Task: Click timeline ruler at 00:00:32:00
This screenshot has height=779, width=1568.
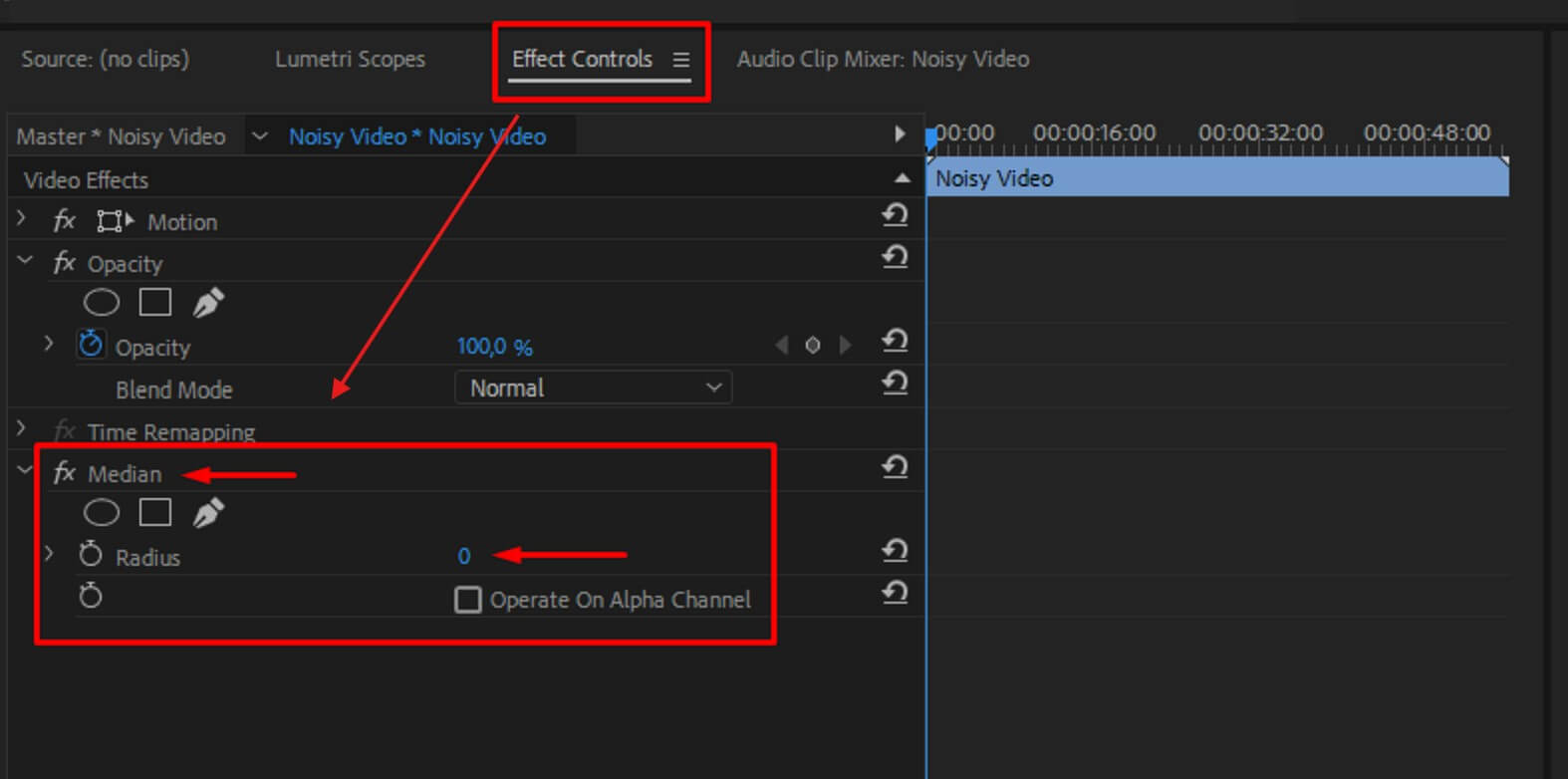Action: pyautogui.click(x=1260, y=133)
